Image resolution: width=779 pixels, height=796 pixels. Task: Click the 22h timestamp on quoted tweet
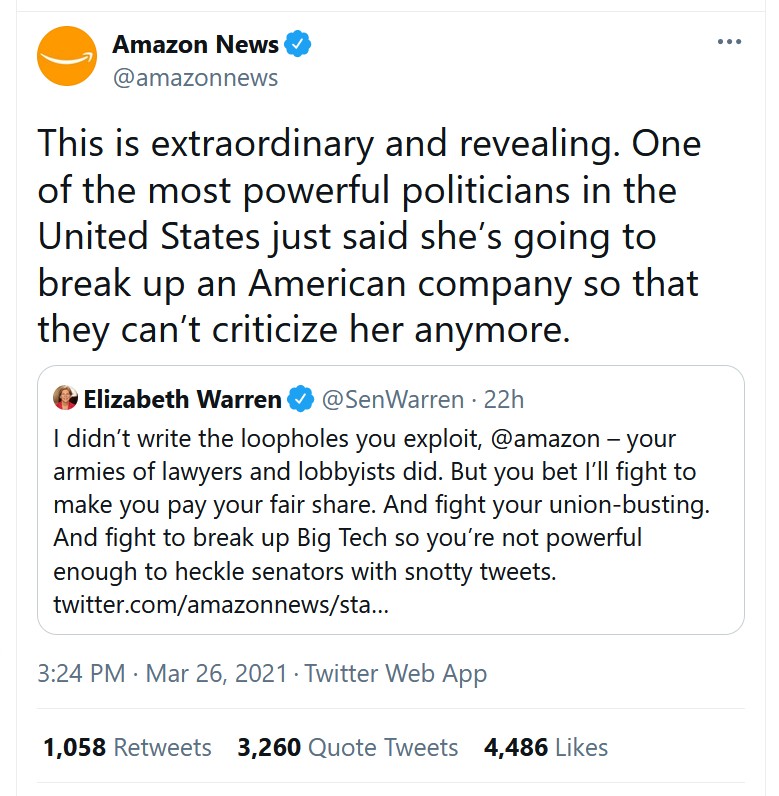coord(504,399)
